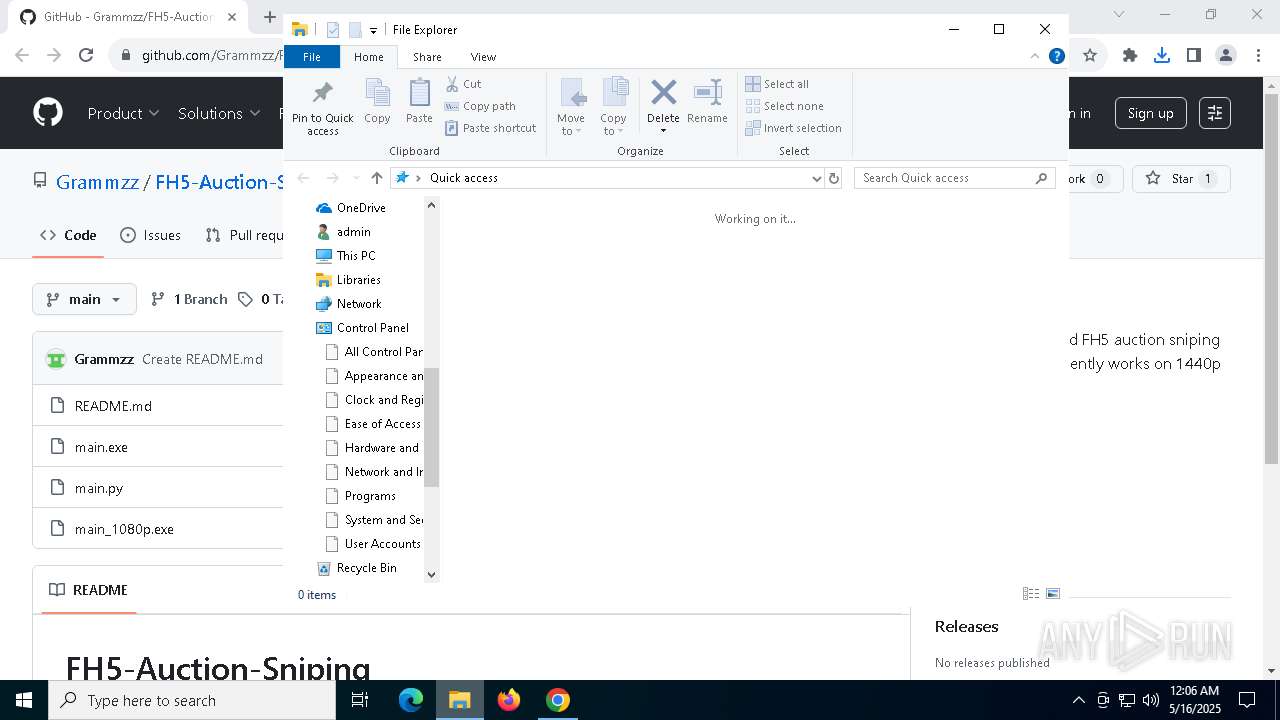Open File Explorer help icon
The width and height of the screenshot is (1280, 720).
(x=1056, y=56)
